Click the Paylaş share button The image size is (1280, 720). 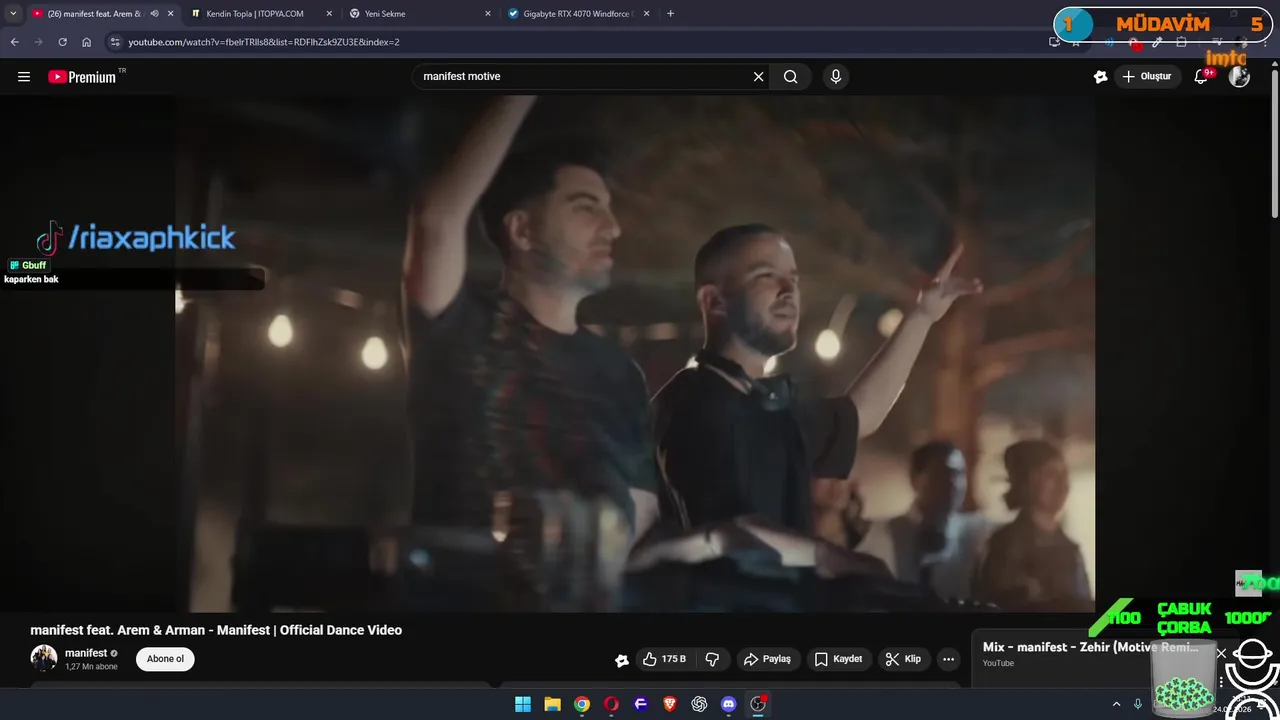(767, 659)
